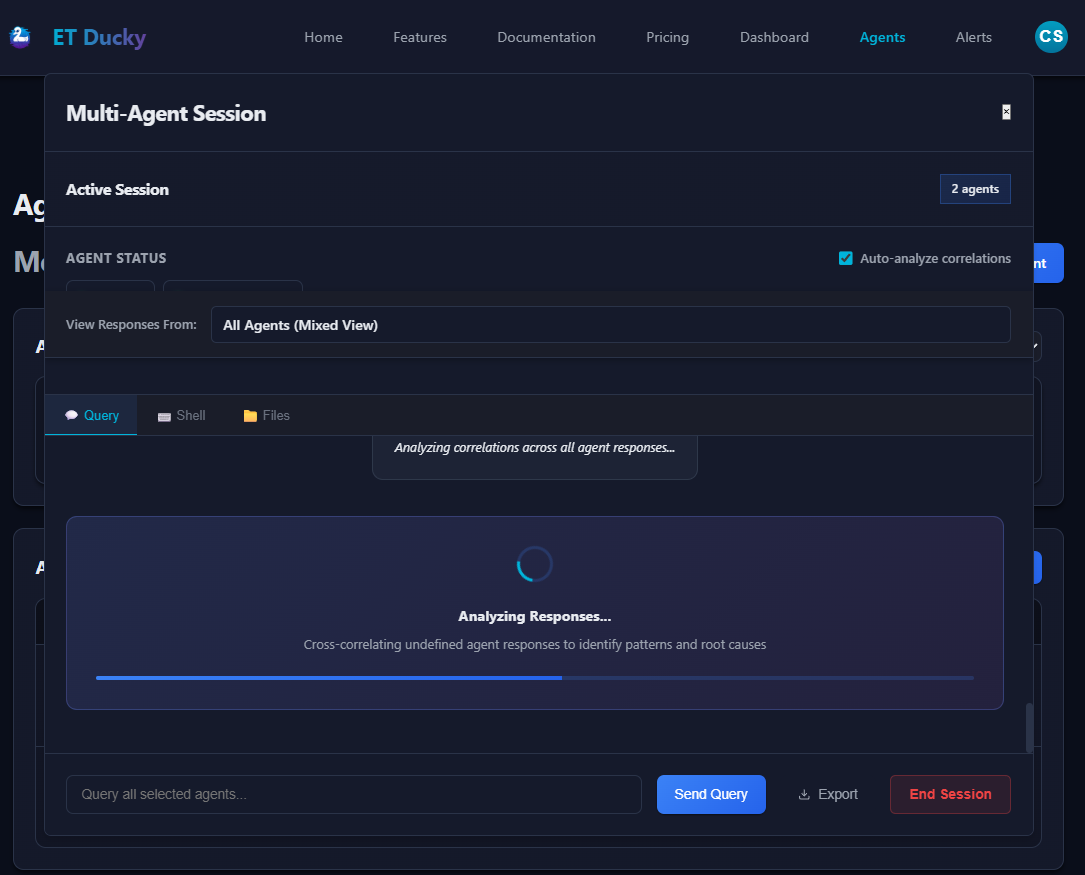This screenshot has height=875, width=1085.
Task: Open the Features page
Action: (420, 37)
